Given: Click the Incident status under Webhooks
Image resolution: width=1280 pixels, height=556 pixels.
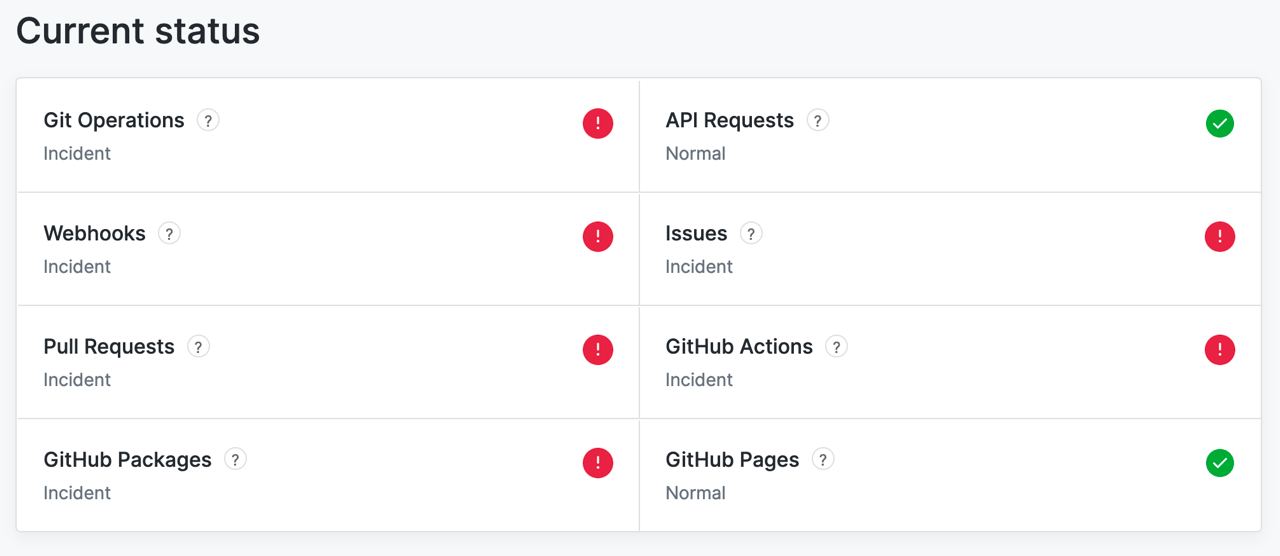Looking at the screenshot, I should coord(77,266).
